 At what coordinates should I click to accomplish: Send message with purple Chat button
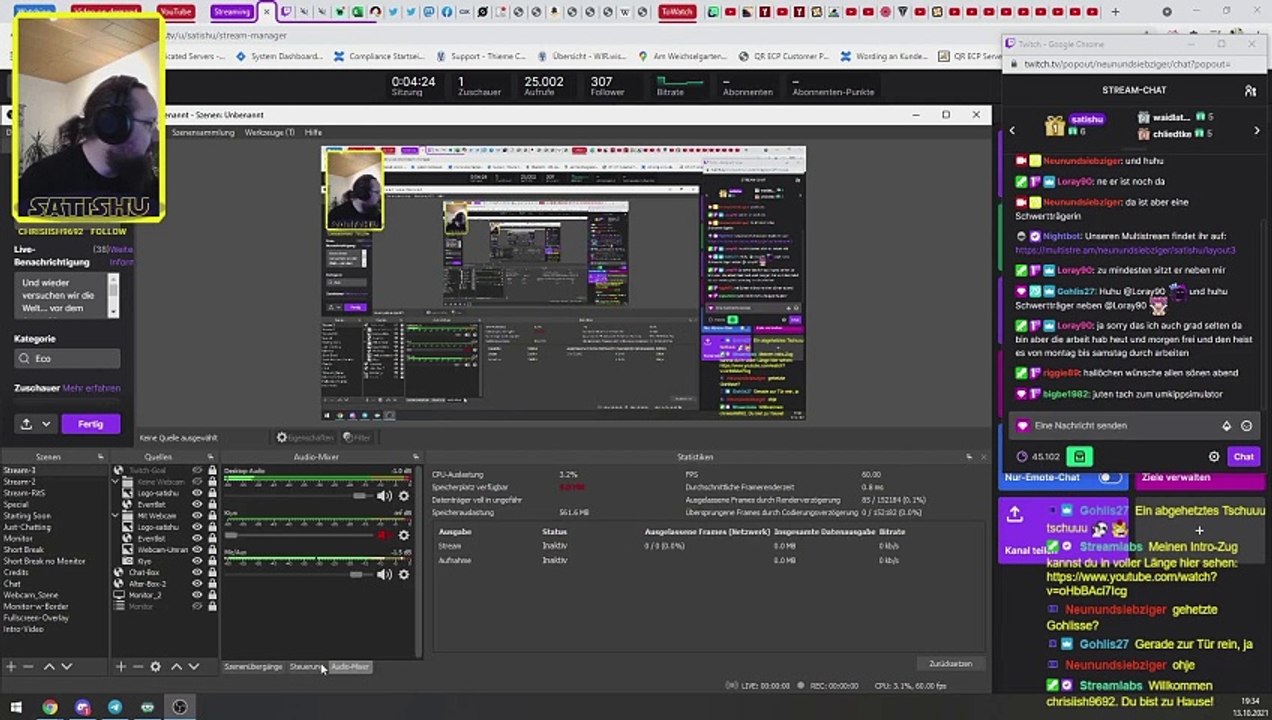[x=1243, y=457]
